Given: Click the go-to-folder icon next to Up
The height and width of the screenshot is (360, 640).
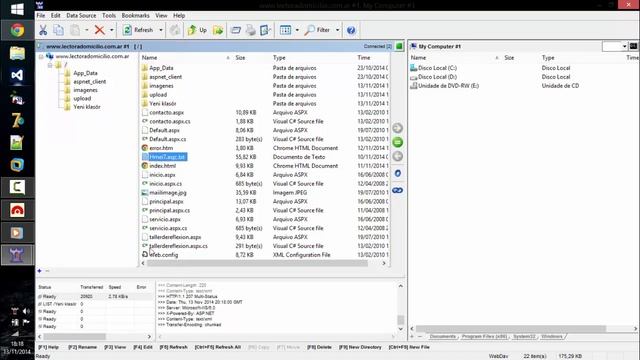Looking at the screenshot, I should [218, 30].
